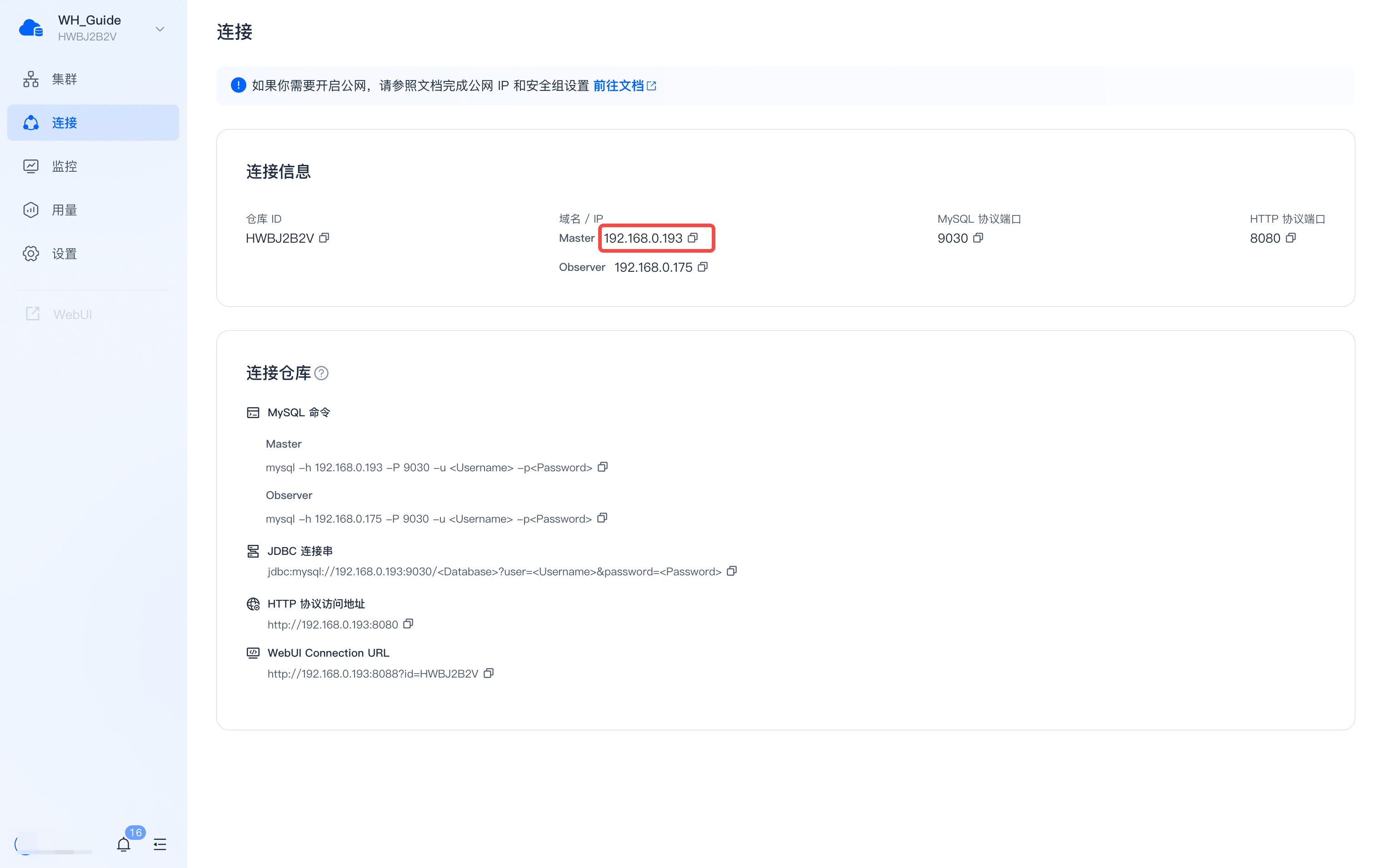Viewport: 1379px width, 868px height.
Task: Click the MySQL port value 9030
Action: coord(953,238)
